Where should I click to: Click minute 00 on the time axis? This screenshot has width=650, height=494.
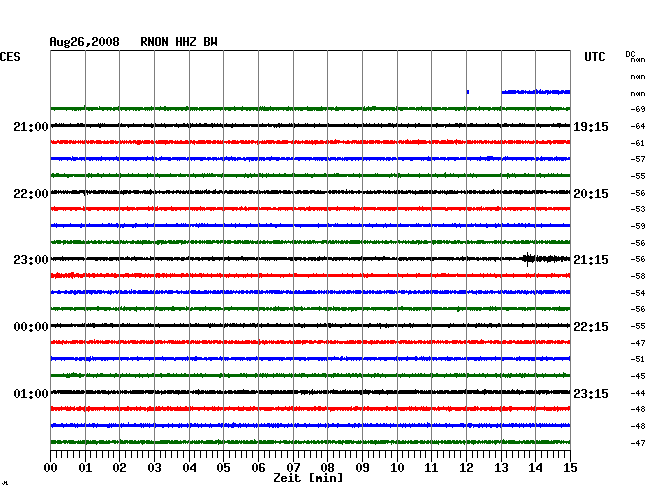[51, 468]
